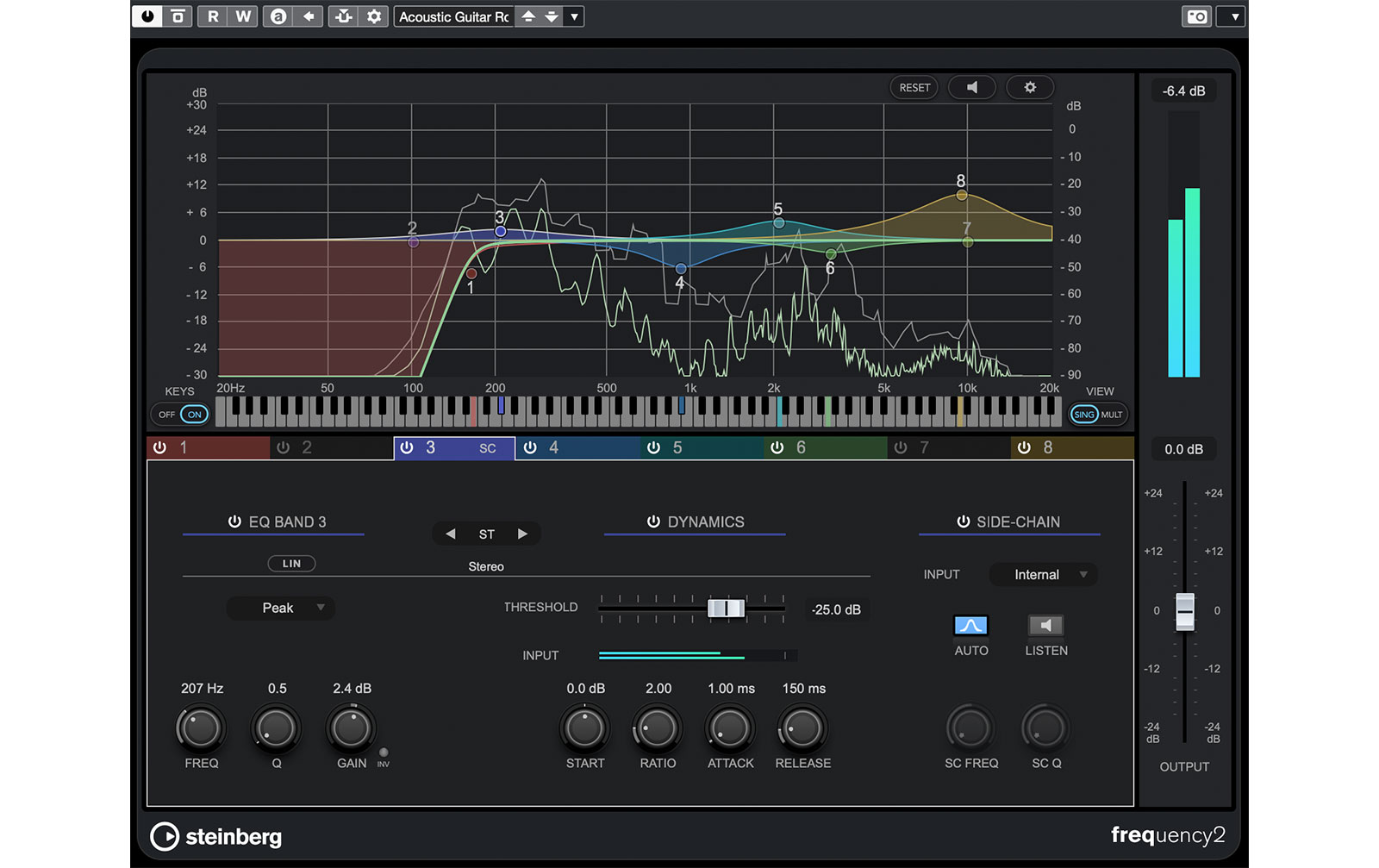Toggle the INV gain invert button
The width and height of the screenshot is (1379, 868).
(x=384, y=752)
